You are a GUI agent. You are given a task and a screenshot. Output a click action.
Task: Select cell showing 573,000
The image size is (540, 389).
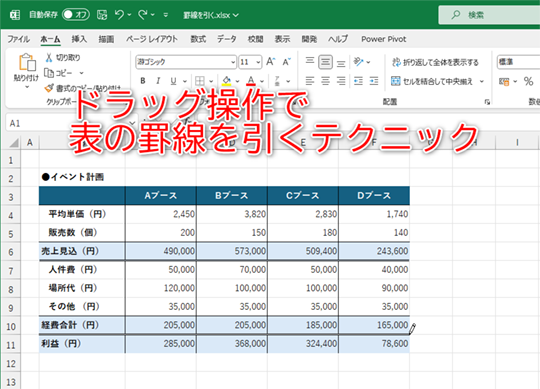coord(232,251)
